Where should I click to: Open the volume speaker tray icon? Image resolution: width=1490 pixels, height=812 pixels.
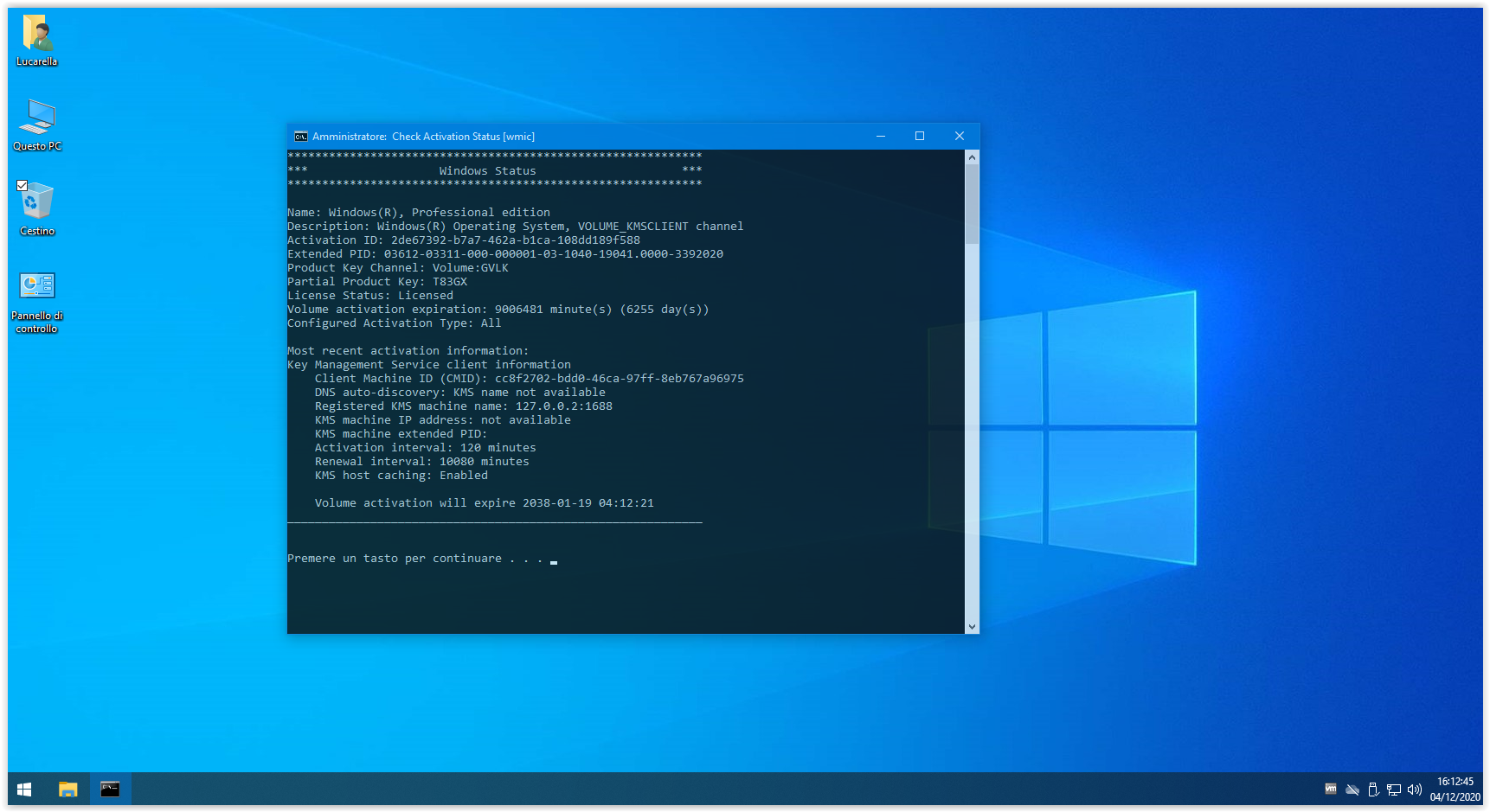pos(1415,790)
